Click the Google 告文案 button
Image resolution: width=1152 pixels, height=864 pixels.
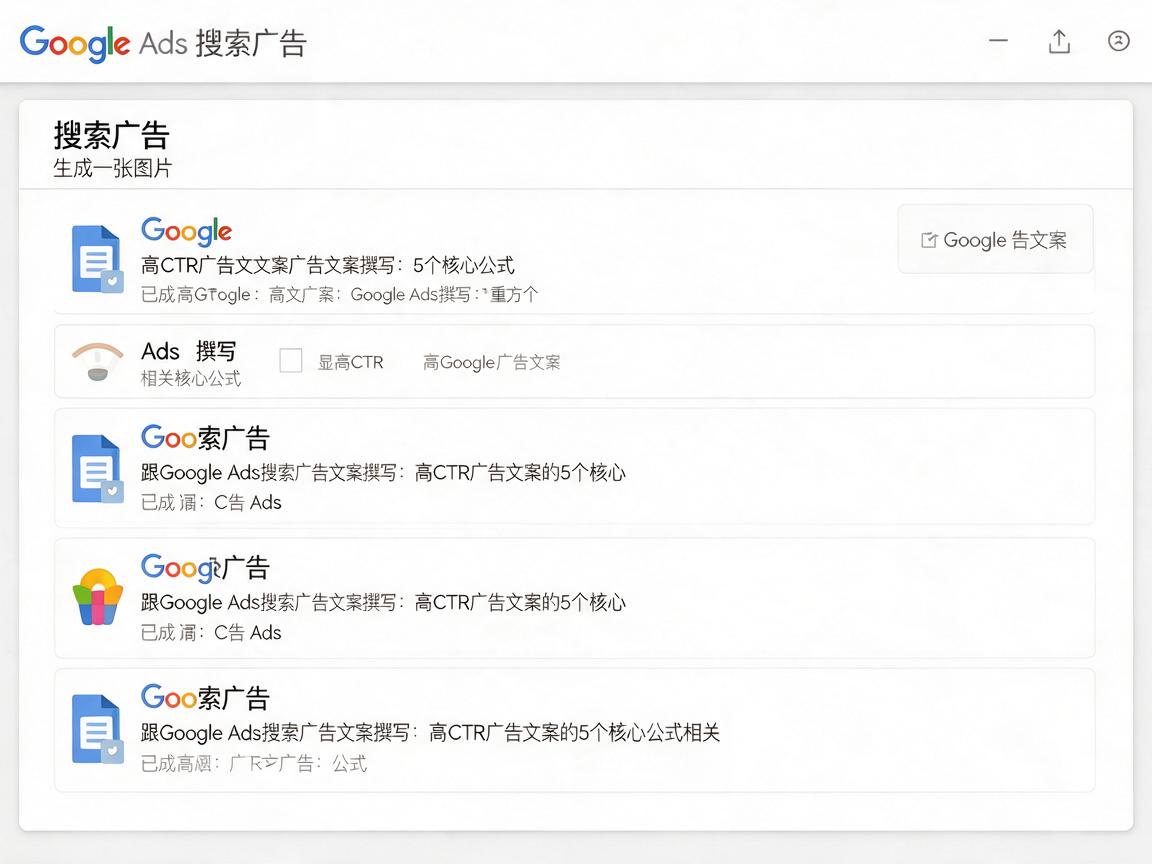point(996,240)
